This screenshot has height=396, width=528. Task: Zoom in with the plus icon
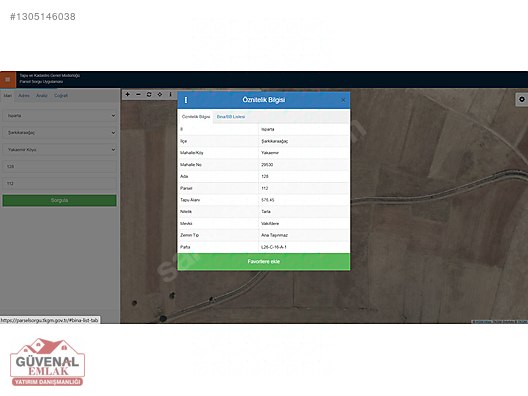[x=128, y=95]
